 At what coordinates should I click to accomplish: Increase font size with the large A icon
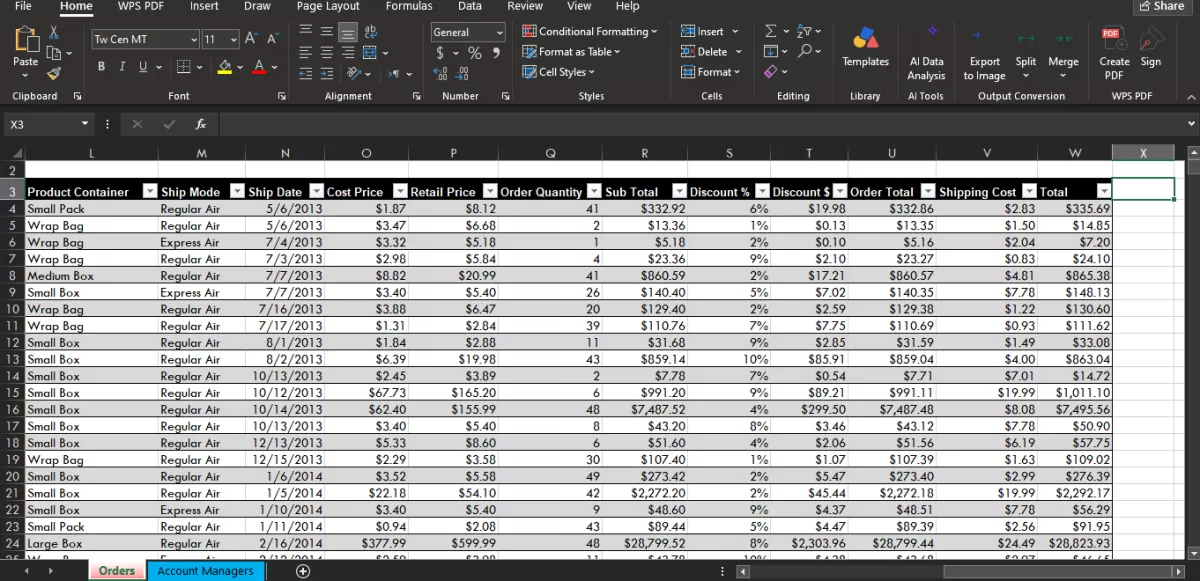click(x=251, y=39)
